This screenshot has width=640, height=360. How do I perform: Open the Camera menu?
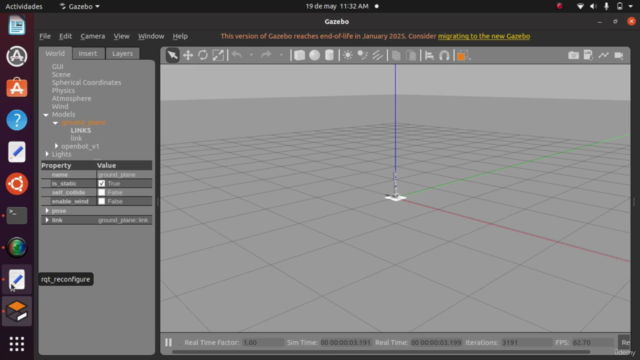[x=93, y=36]
